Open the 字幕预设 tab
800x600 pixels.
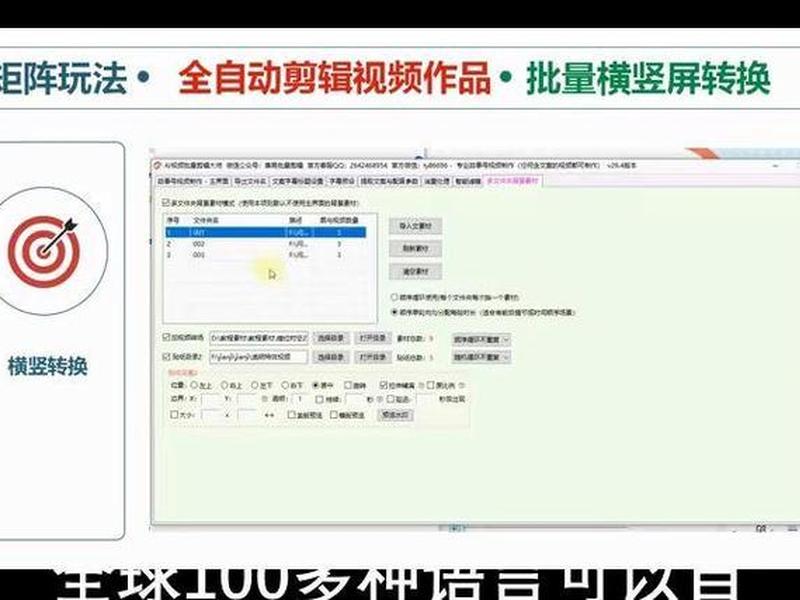pyautogui.click(x=342, y=182)
